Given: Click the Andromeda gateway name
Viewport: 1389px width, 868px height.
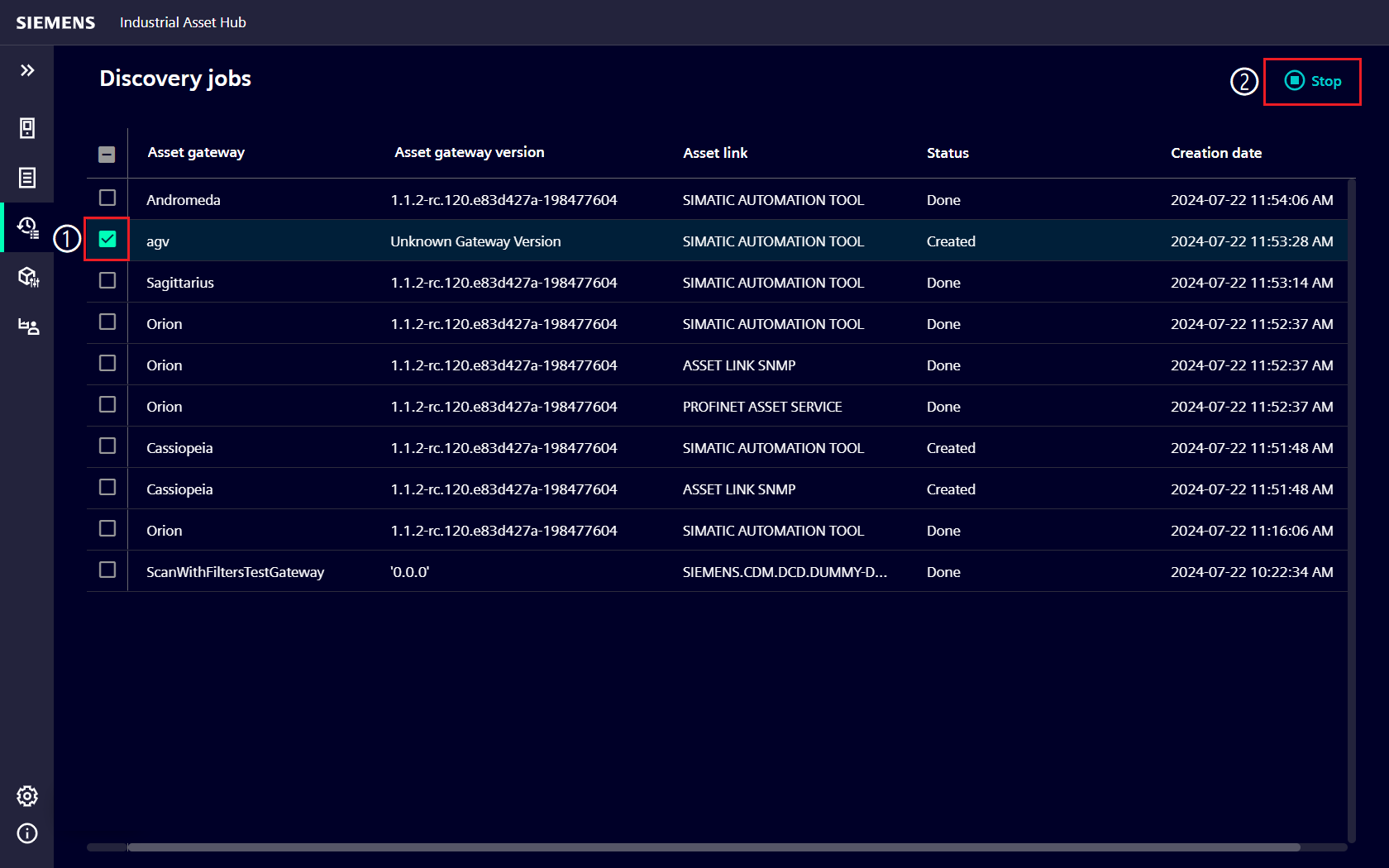Looking at the screenshot, I should point(184,200).
